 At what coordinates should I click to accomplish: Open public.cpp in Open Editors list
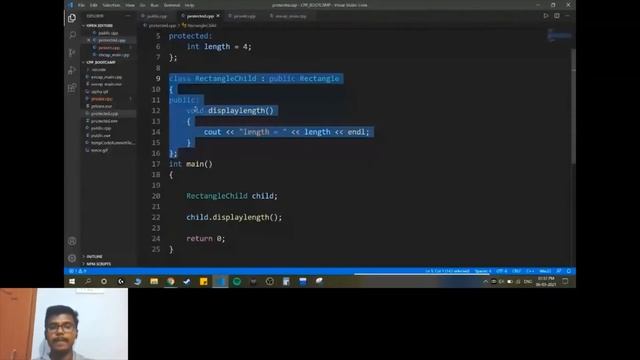pyautogui.click(x=108, y=33)
